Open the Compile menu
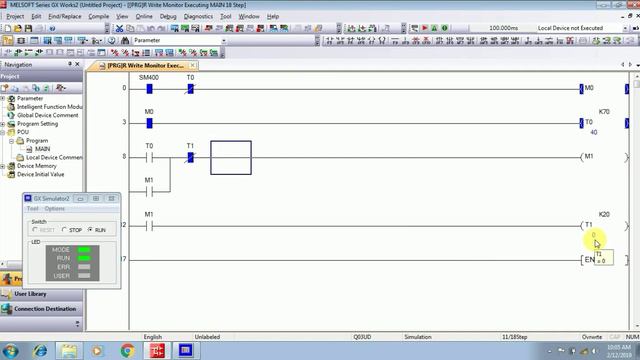The image size is (640, 360). (x=98, y=16)
